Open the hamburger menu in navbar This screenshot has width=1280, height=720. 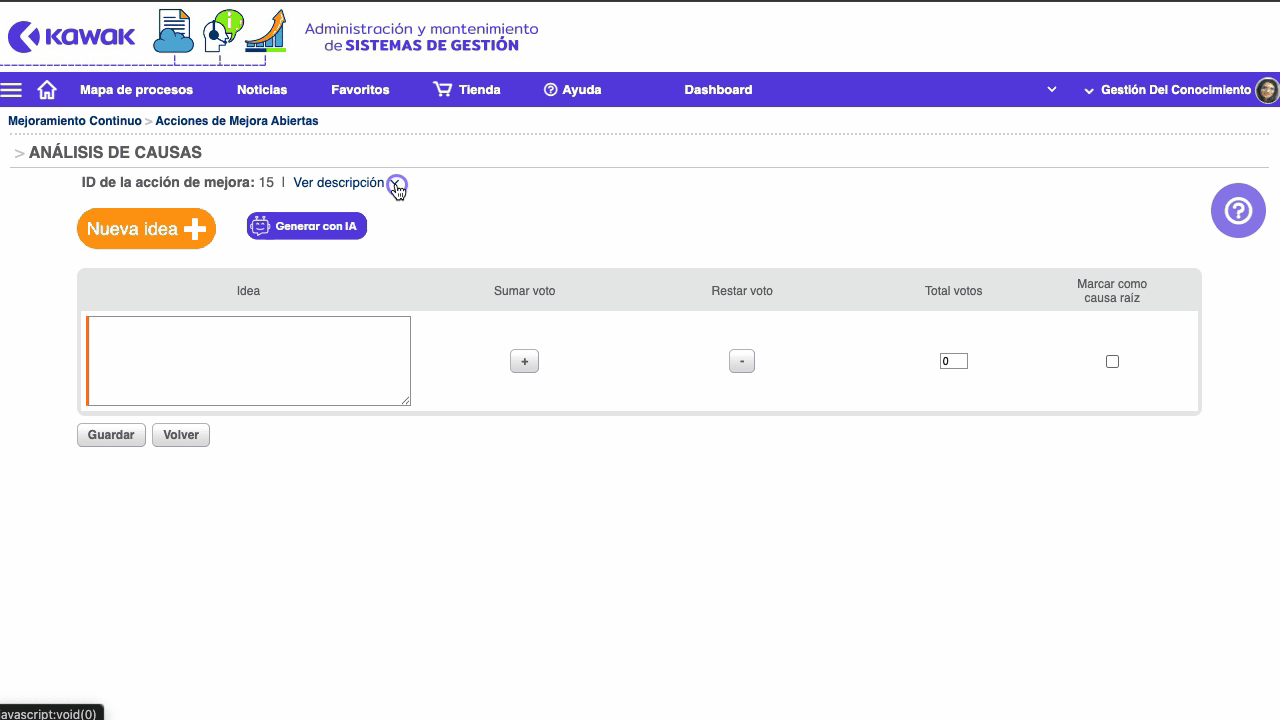12,90
